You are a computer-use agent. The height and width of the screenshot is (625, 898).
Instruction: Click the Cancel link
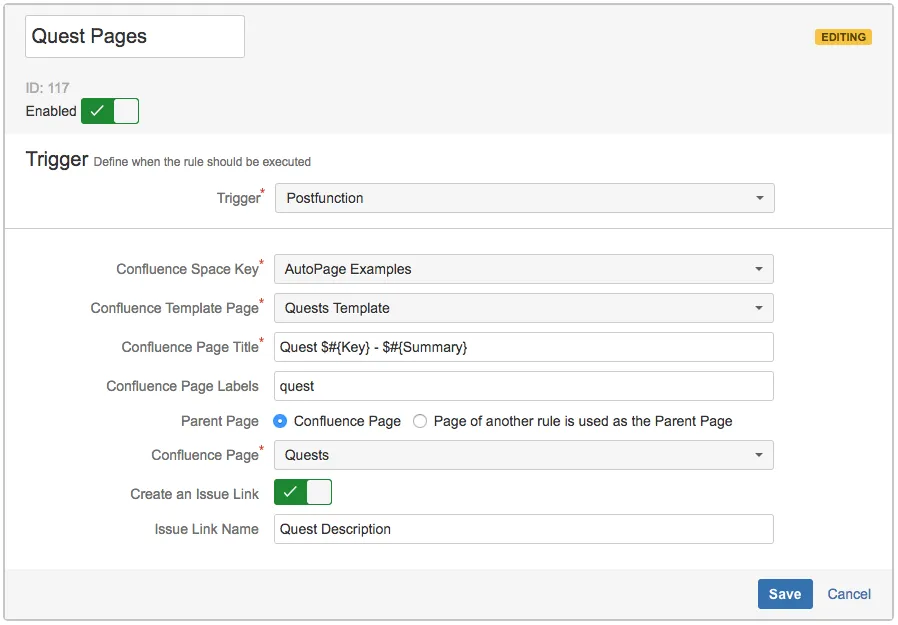[849, 594]
